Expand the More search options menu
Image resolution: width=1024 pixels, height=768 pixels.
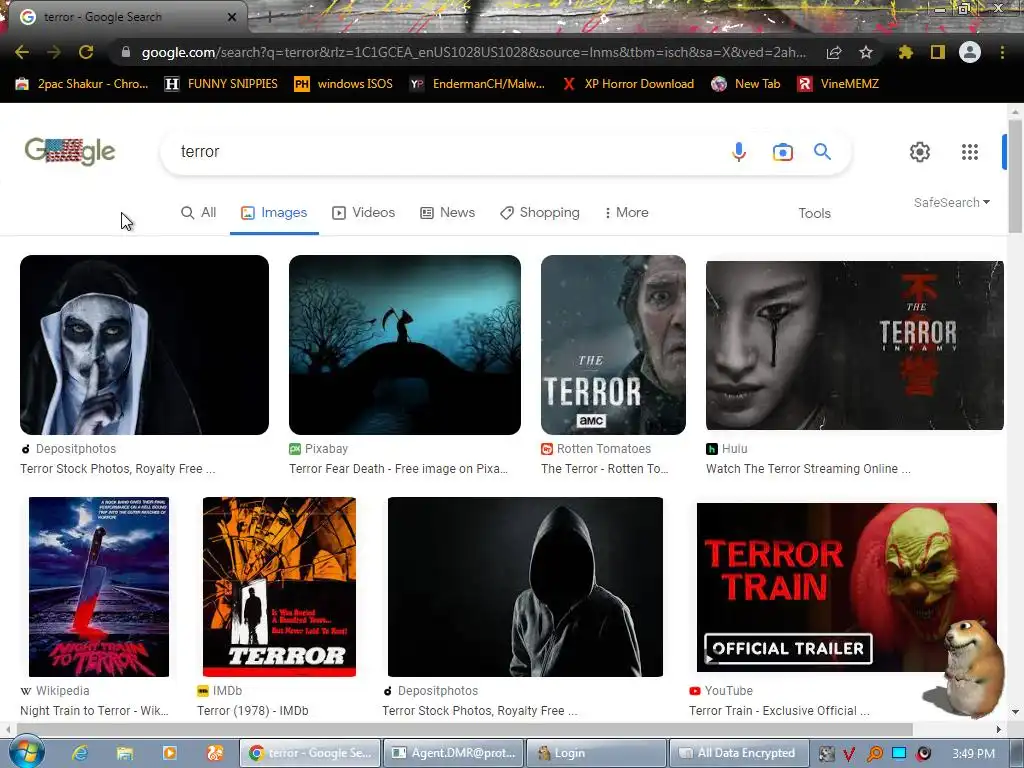[x=626, y=212]
